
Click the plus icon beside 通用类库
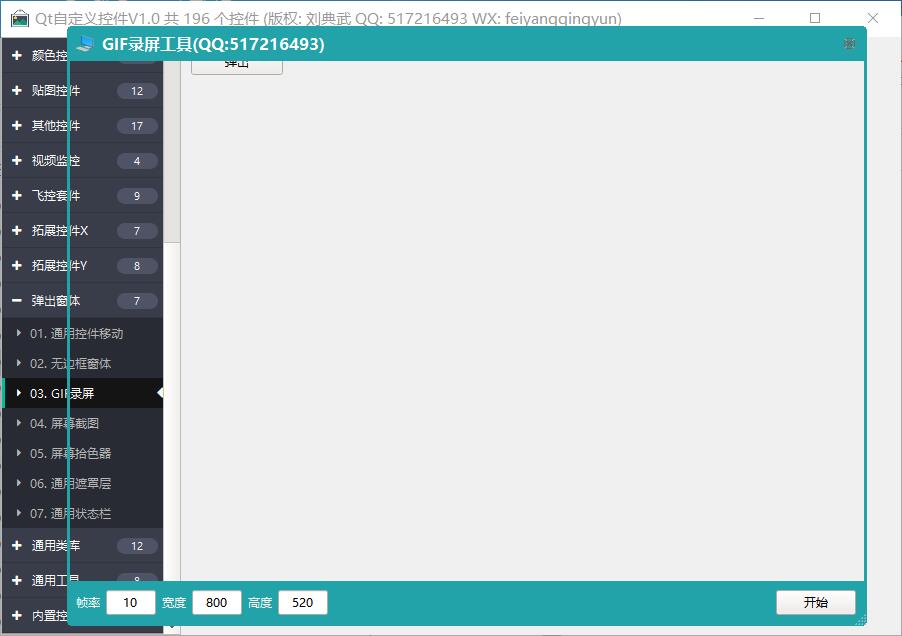[17, 546]
